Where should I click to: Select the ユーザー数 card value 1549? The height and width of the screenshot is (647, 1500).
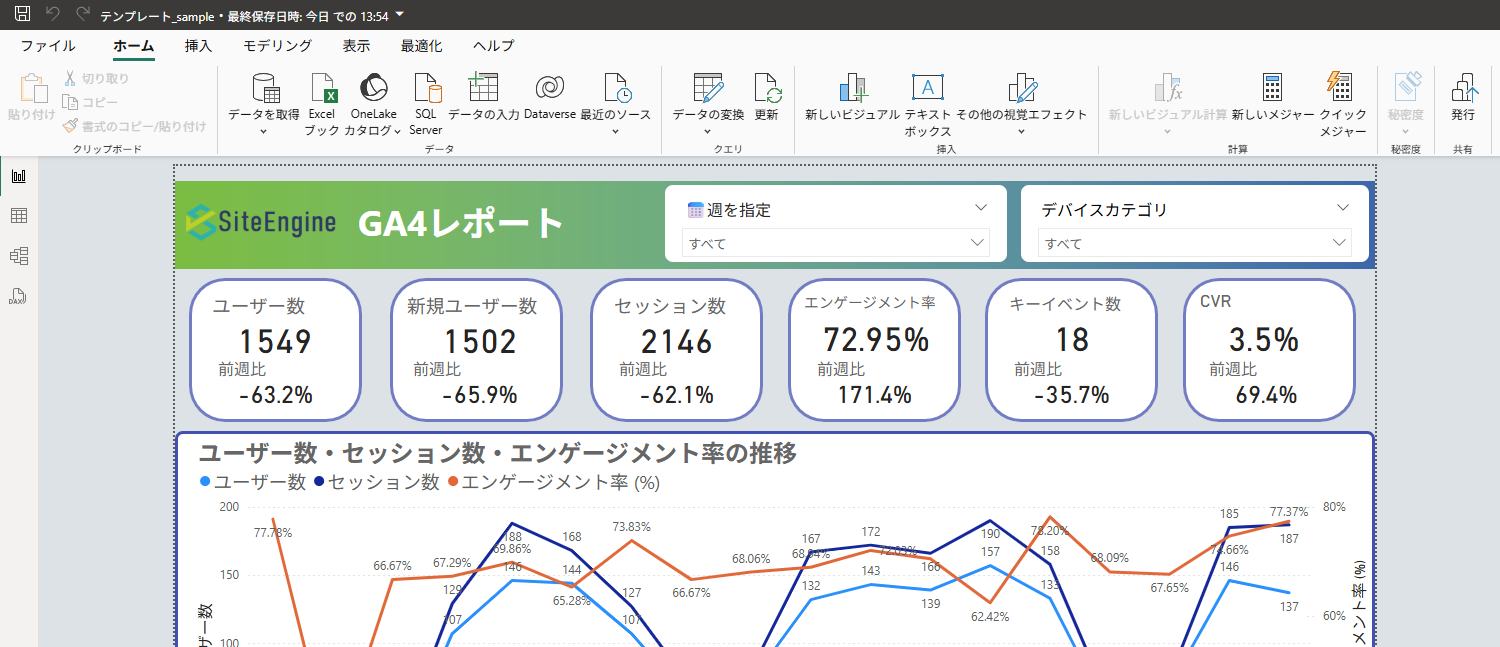point(275,342)
